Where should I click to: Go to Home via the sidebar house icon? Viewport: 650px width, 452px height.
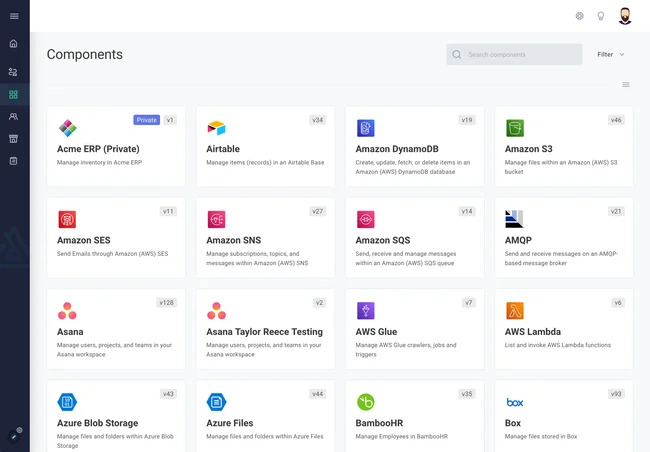[14, 44]
